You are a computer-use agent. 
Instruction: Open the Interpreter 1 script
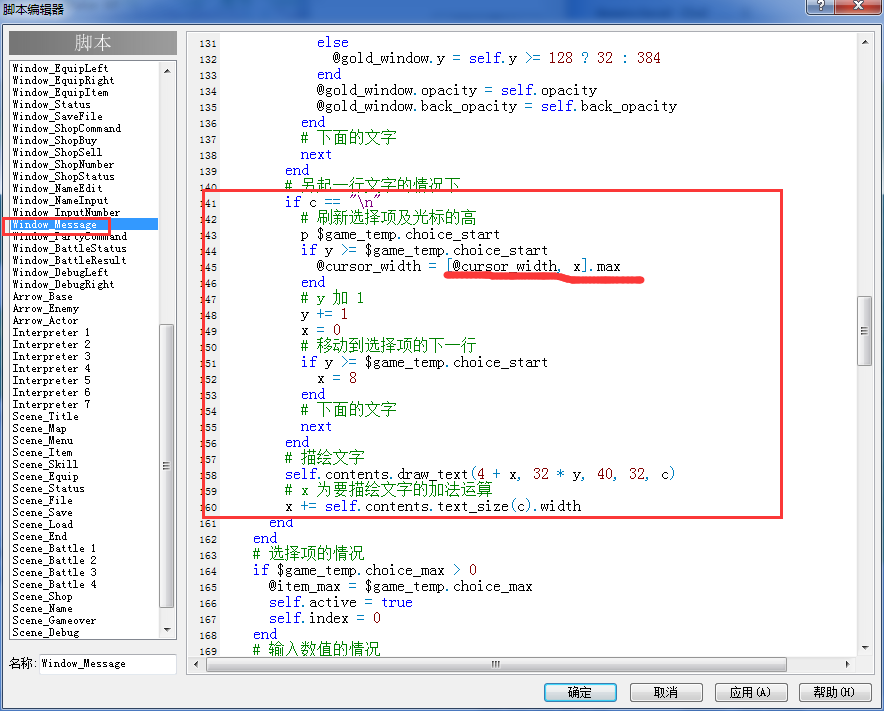(x=51, y=332)
